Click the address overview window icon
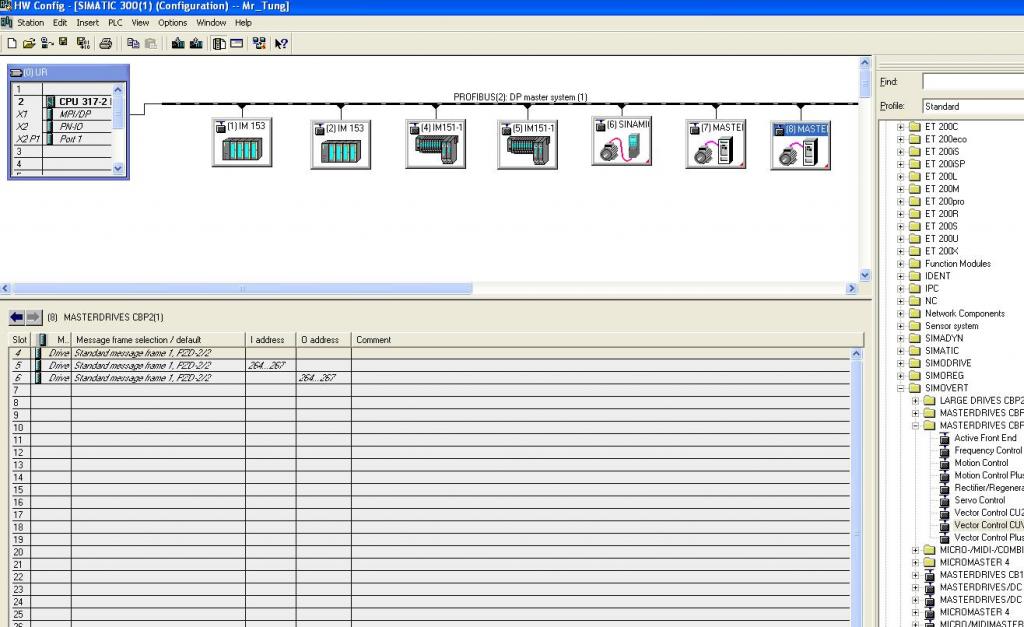The image size is (1024, 627). click(236, 43)
